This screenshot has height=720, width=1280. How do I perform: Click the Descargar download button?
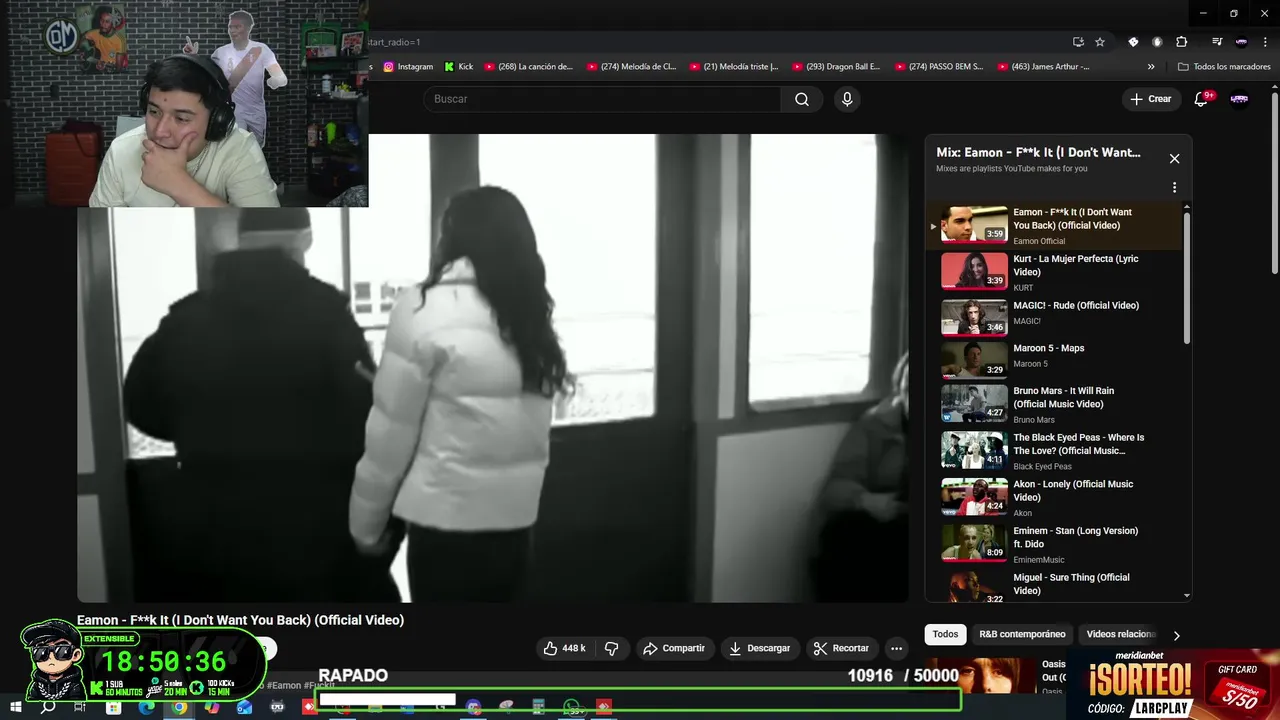[760, 648]
